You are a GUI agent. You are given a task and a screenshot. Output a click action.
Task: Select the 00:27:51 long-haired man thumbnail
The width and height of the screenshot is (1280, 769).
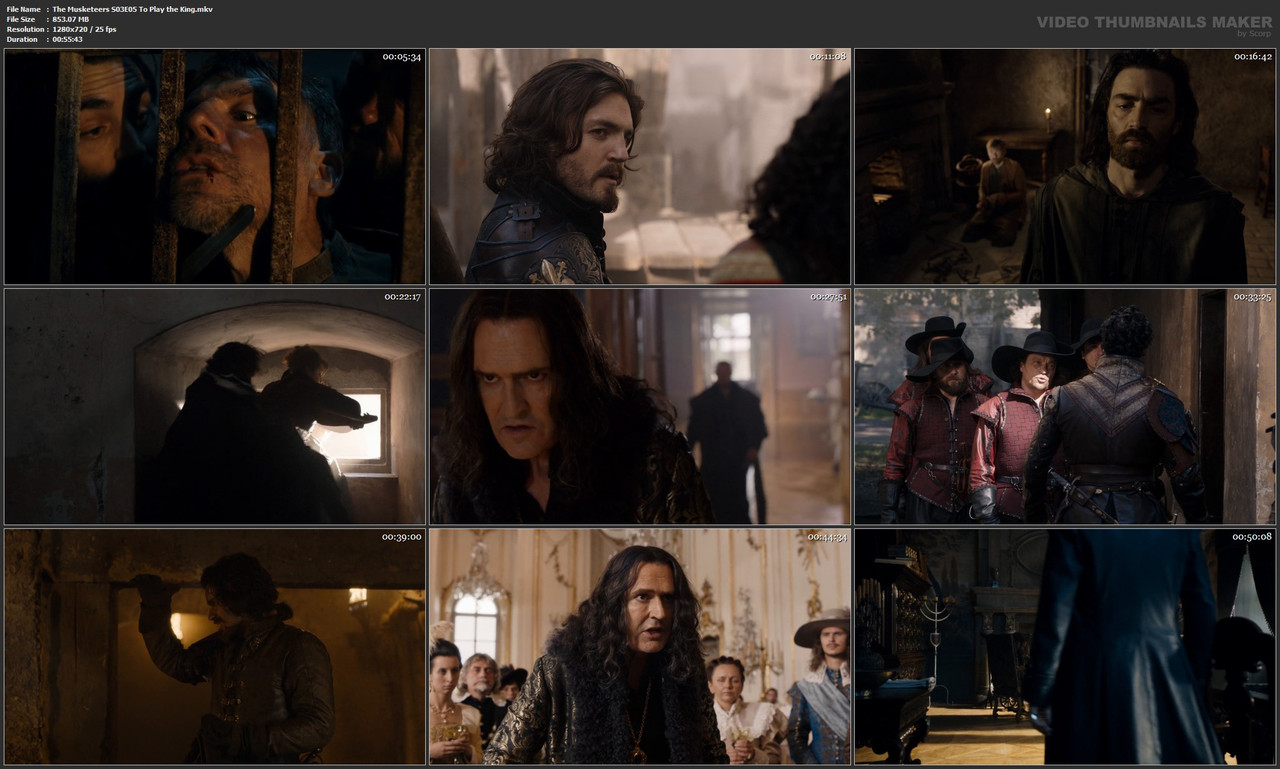(640, 405)
